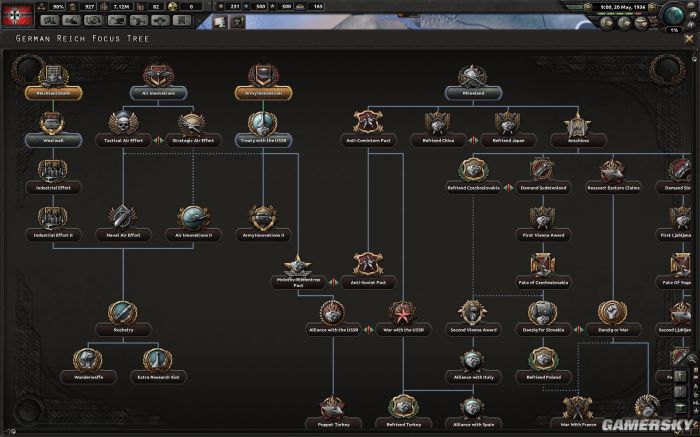The width and height of the screenshot is (700, 437).
Task: Select the Danzig for Slovakia focus
Action: (543, 320)
